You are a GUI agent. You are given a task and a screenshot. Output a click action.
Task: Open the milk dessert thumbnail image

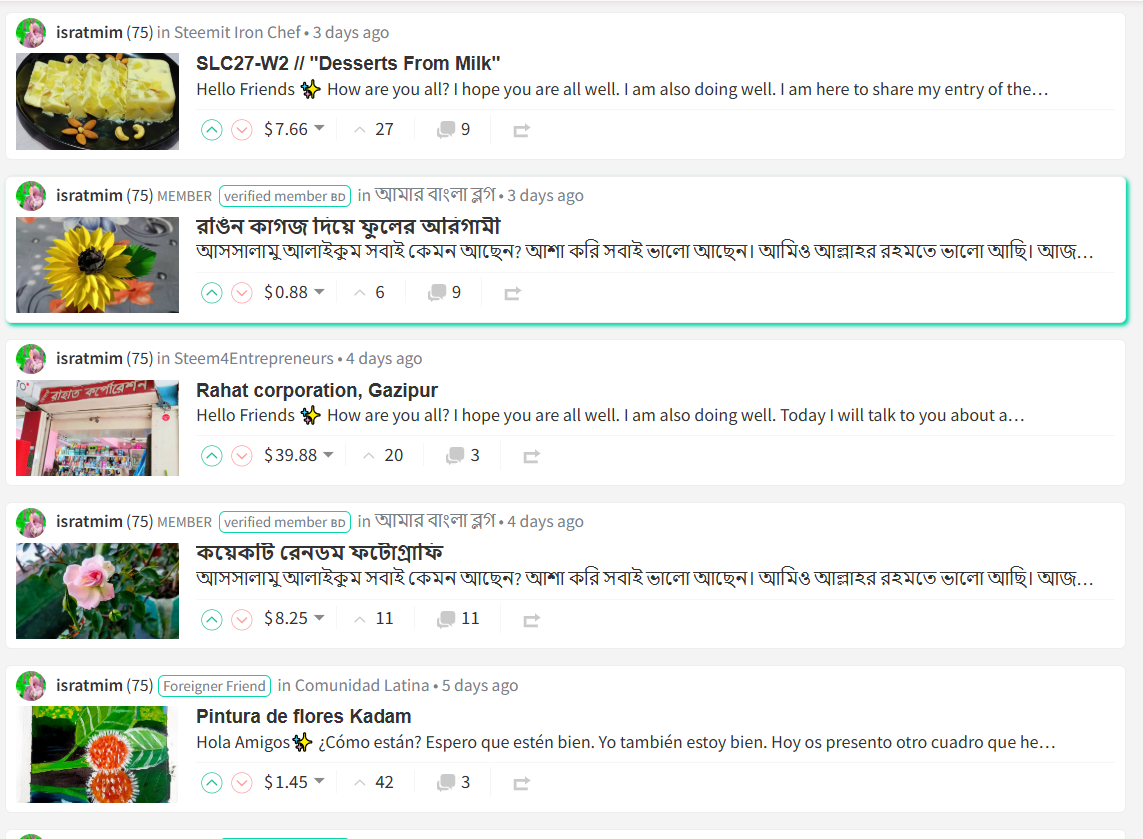pos(98,101)
